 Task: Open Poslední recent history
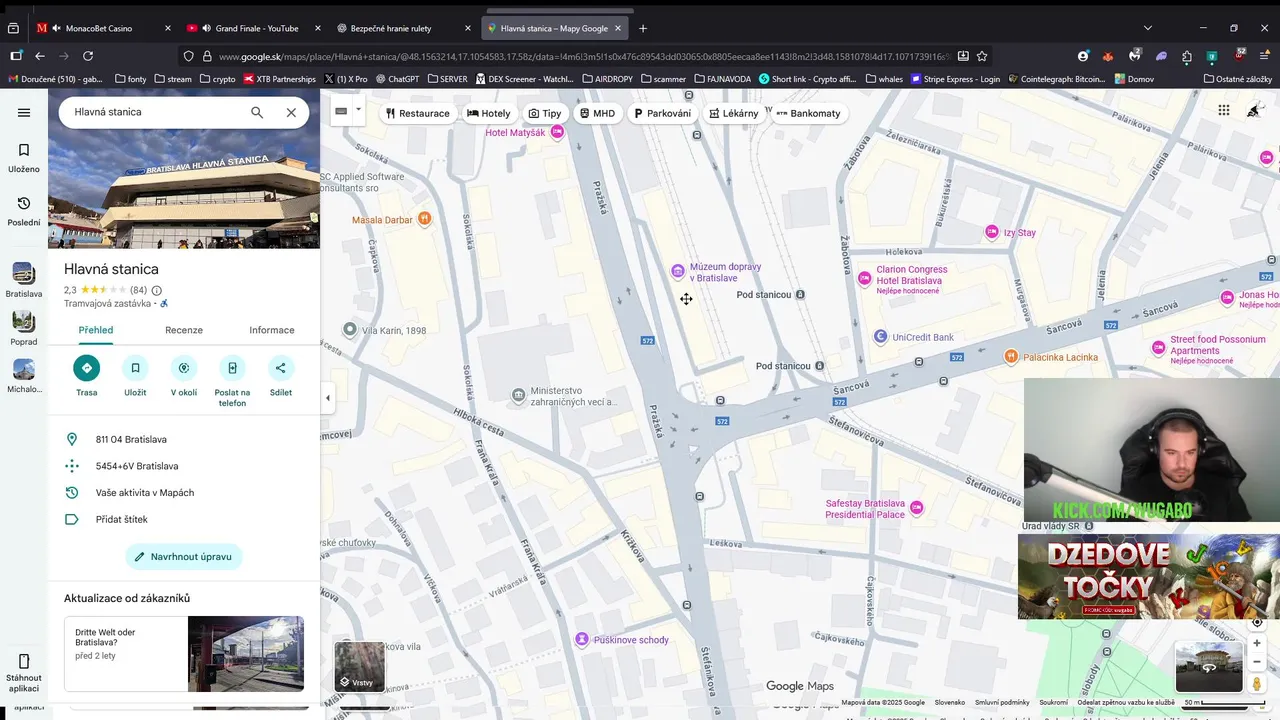(x=24, y=212)
